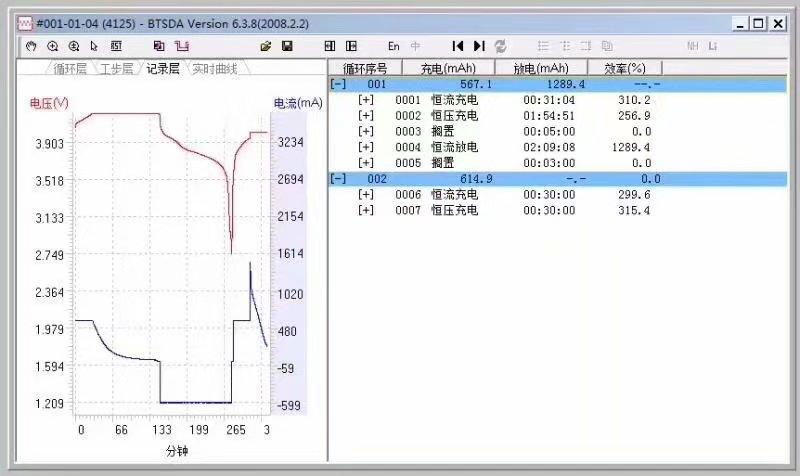This screenshot has width=800, height=476.
Task: Expand step 0004 恒流放电
Action: click(366, 147)
